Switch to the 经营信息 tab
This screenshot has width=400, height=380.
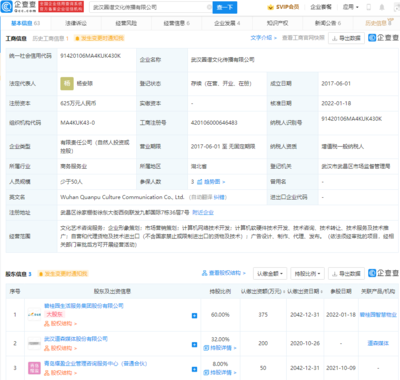tap(176, 23)
